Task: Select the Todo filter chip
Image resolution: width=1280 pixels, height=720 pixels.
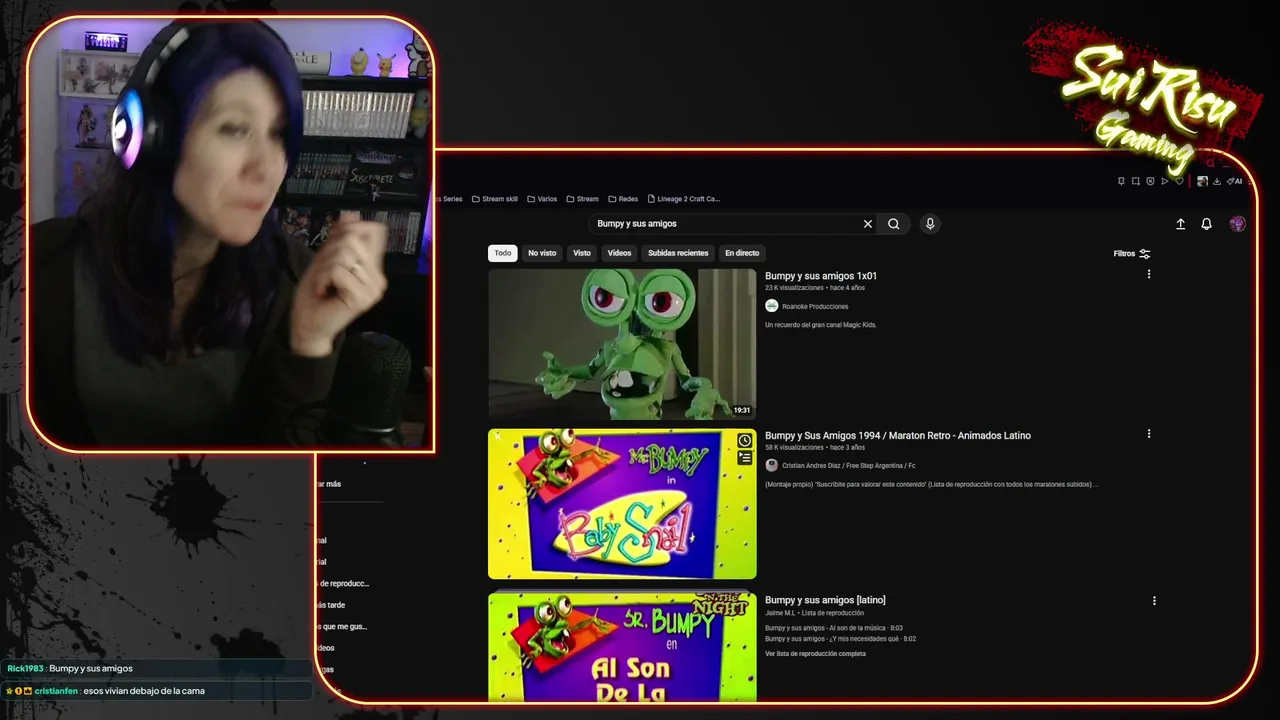Action: [502, 253]
